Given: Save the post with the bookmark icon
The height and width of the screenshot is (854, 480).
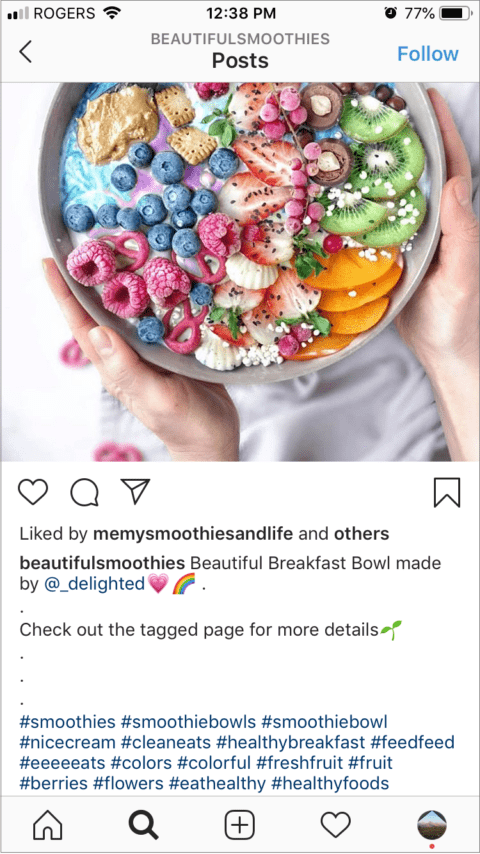Looking at the screenshot, I should coord(447,492).
